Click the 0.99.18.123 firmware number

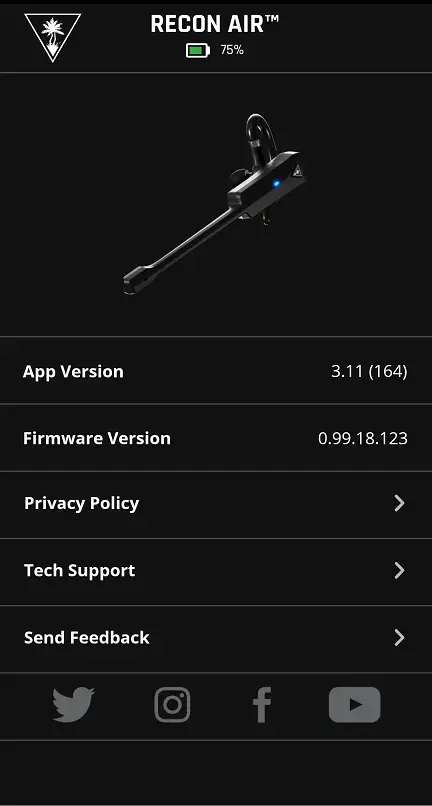click(363, 438)
